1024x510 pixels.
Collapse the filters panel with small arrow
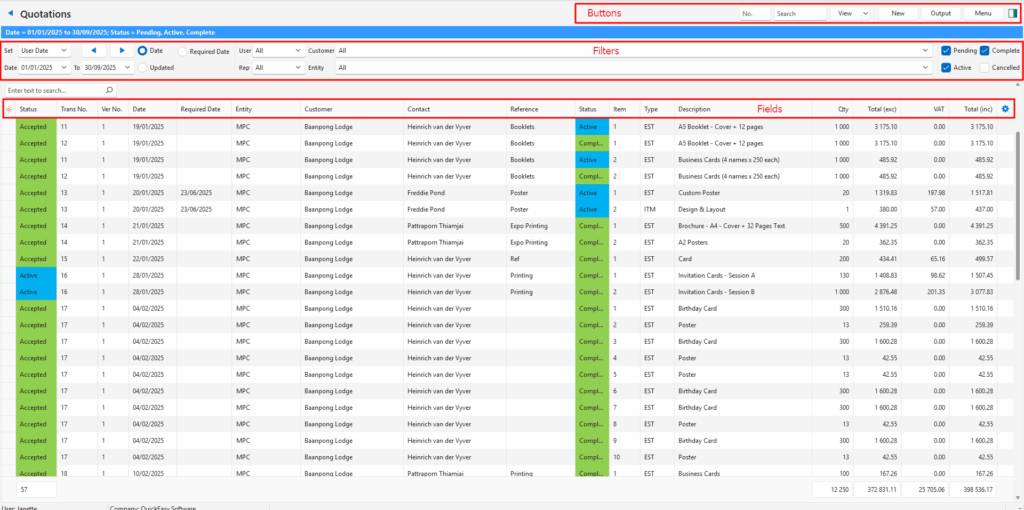pyautogui.click(x=1018, y=86)
